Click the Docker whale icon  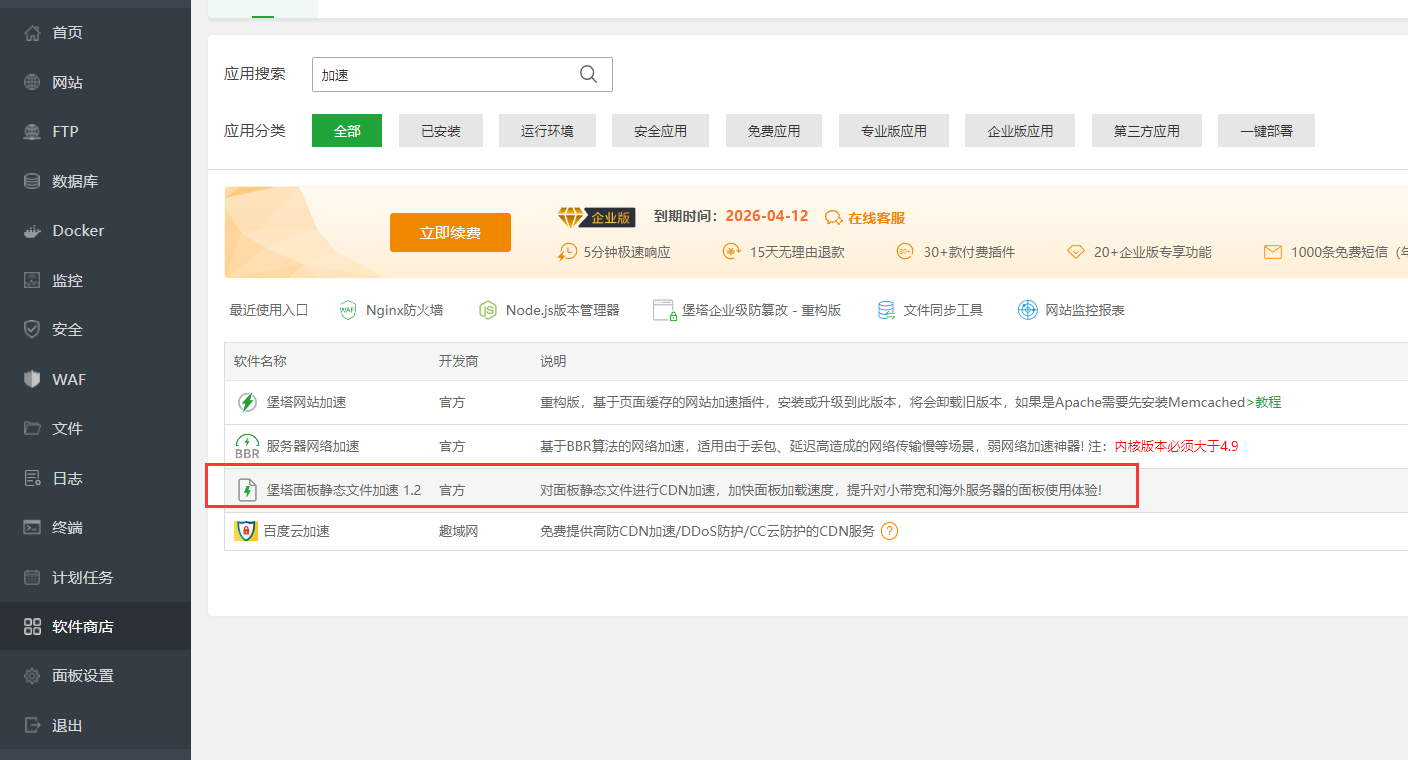(x=32, y=231)
